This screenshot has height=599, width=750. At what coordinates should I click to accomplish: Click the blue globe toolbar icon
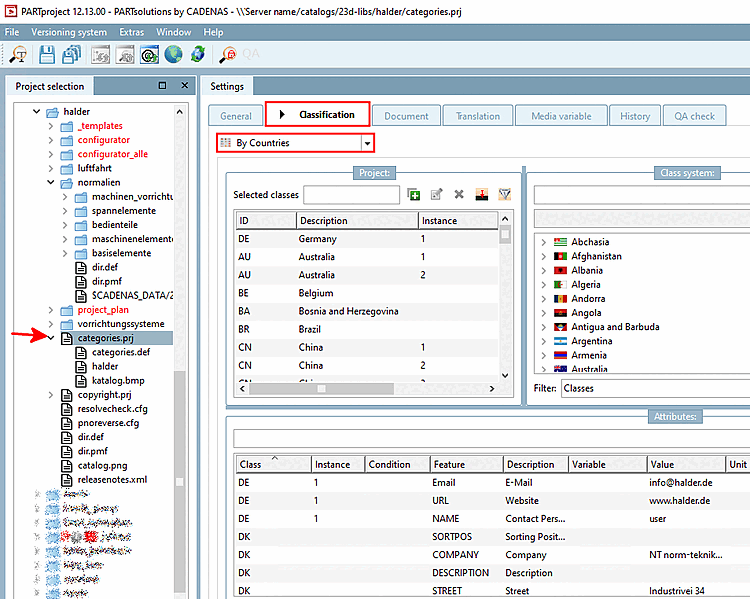173,54
